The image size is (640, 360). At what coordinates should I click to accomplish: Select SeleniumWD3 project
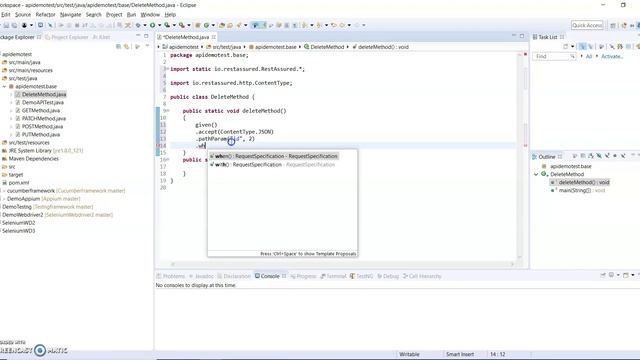[x=18, y=231]
